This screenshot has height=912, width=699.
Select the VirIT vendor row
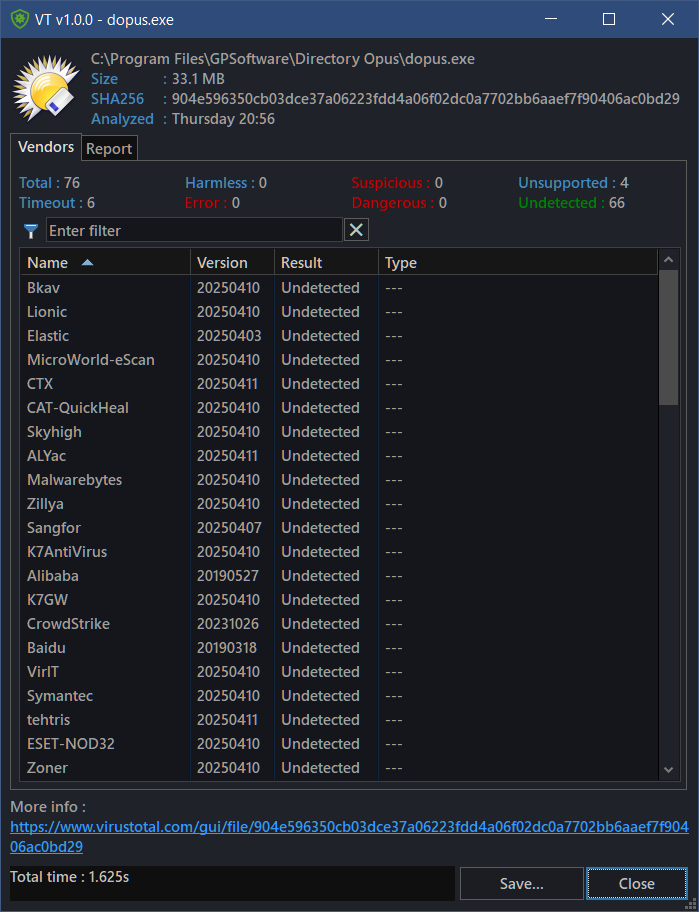click(339, 672)
